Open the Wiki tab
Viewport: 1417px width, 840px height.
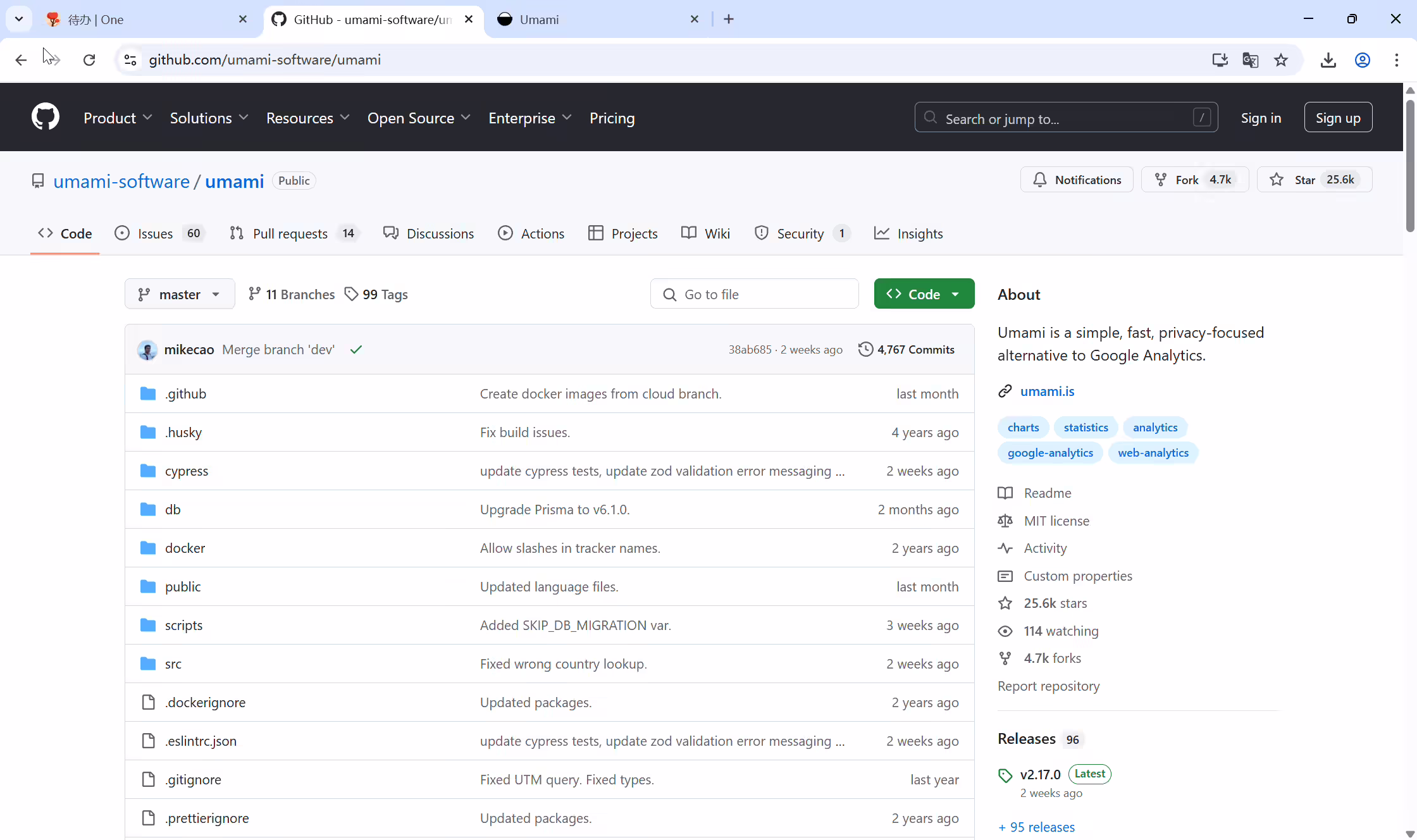pos(706,233)
